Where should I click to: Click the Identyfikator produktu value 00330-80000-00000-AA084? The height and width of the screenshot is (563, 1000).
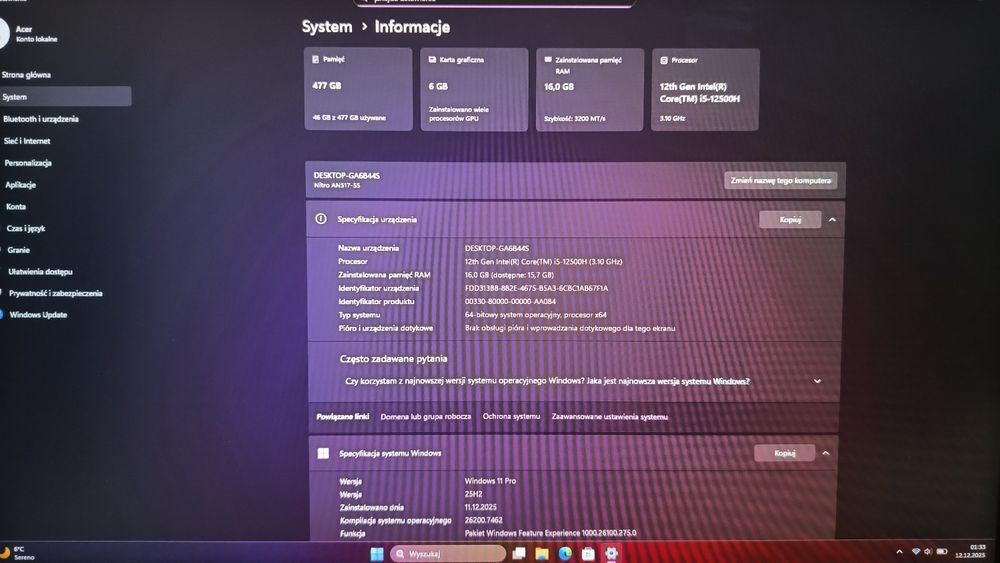[510, 302]
